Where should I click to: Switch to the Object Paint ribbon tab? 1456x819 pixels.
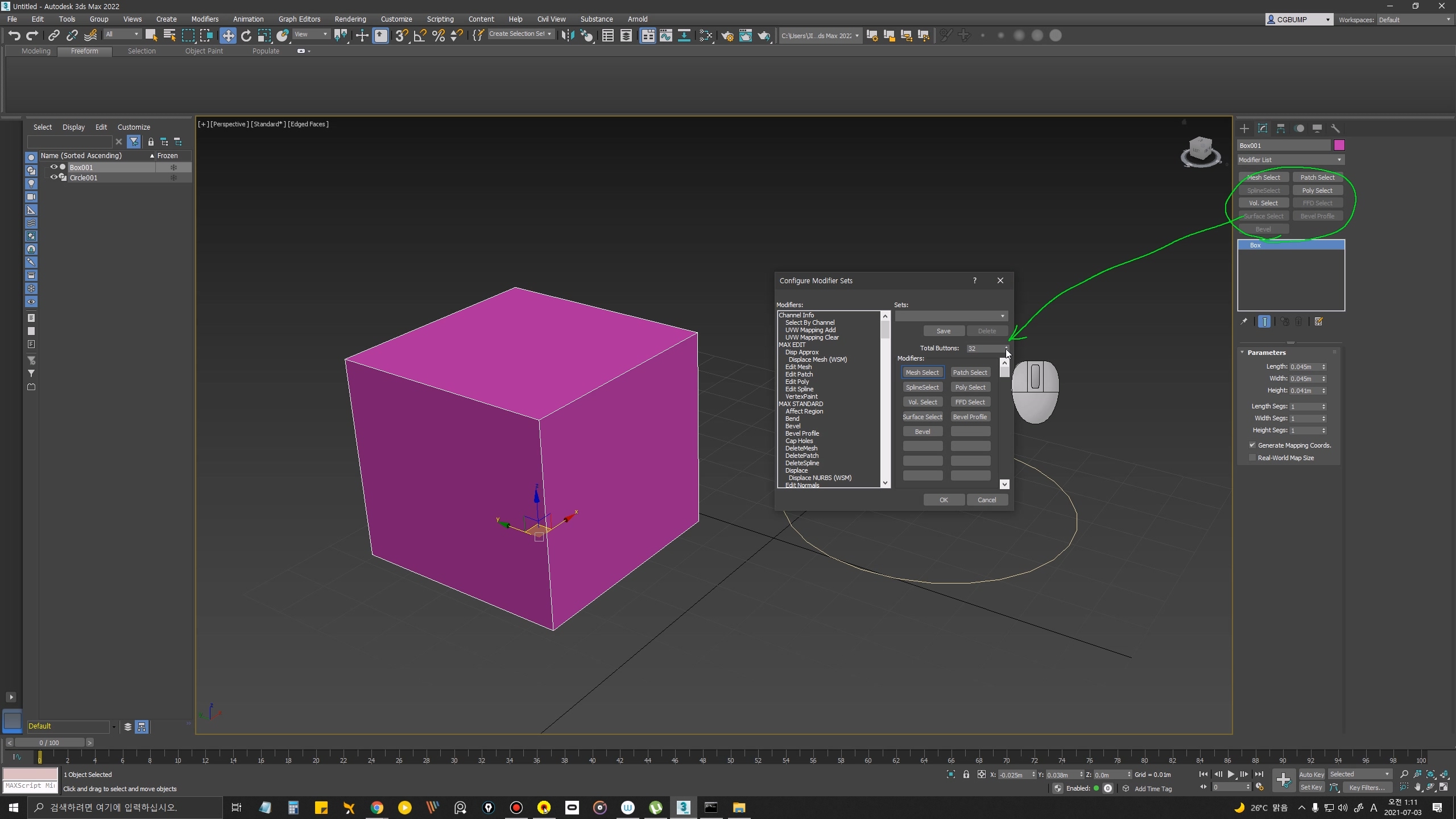(x=204, y=51)
